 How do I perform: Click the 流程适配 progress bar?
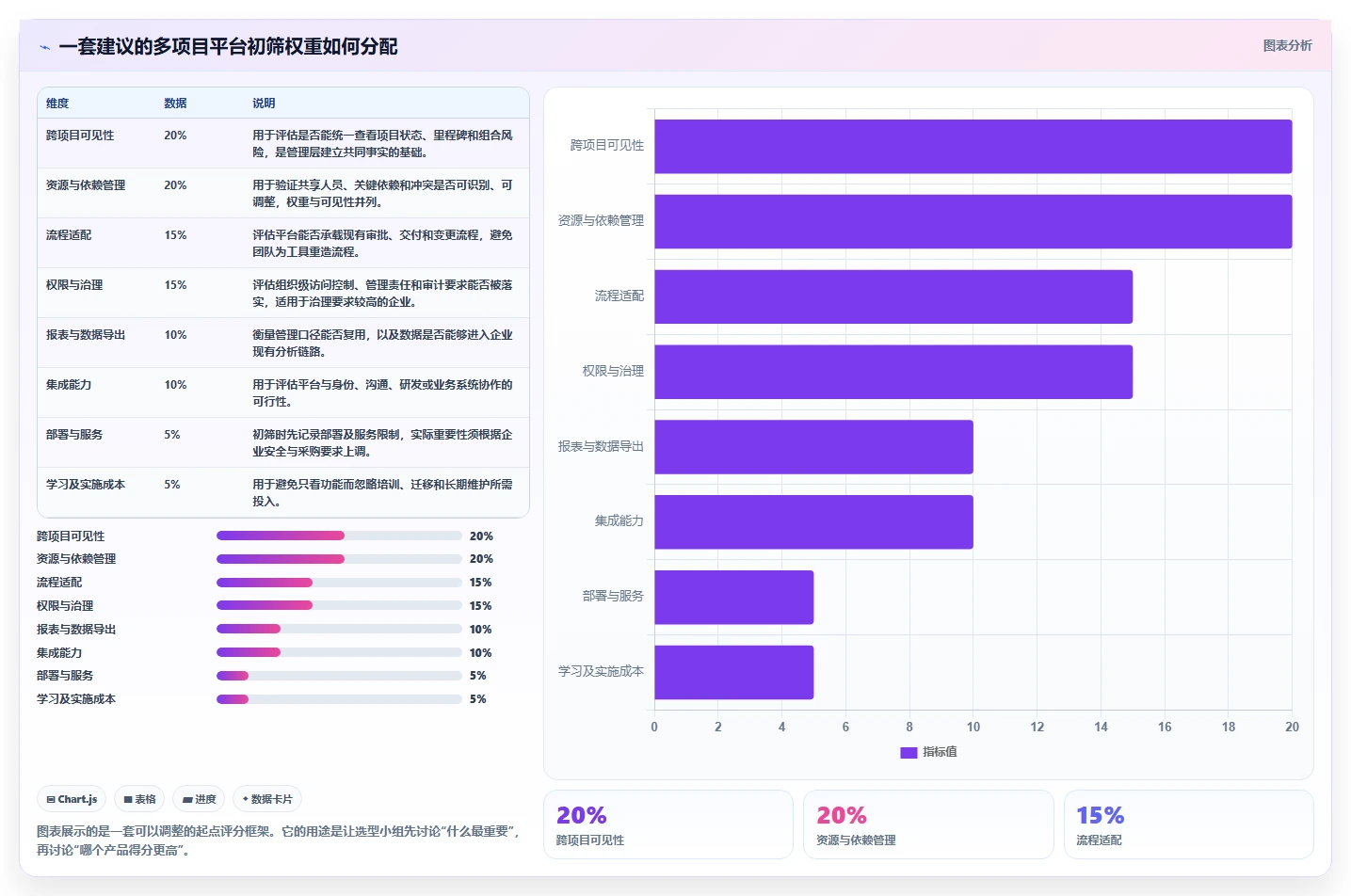[339, 583]
